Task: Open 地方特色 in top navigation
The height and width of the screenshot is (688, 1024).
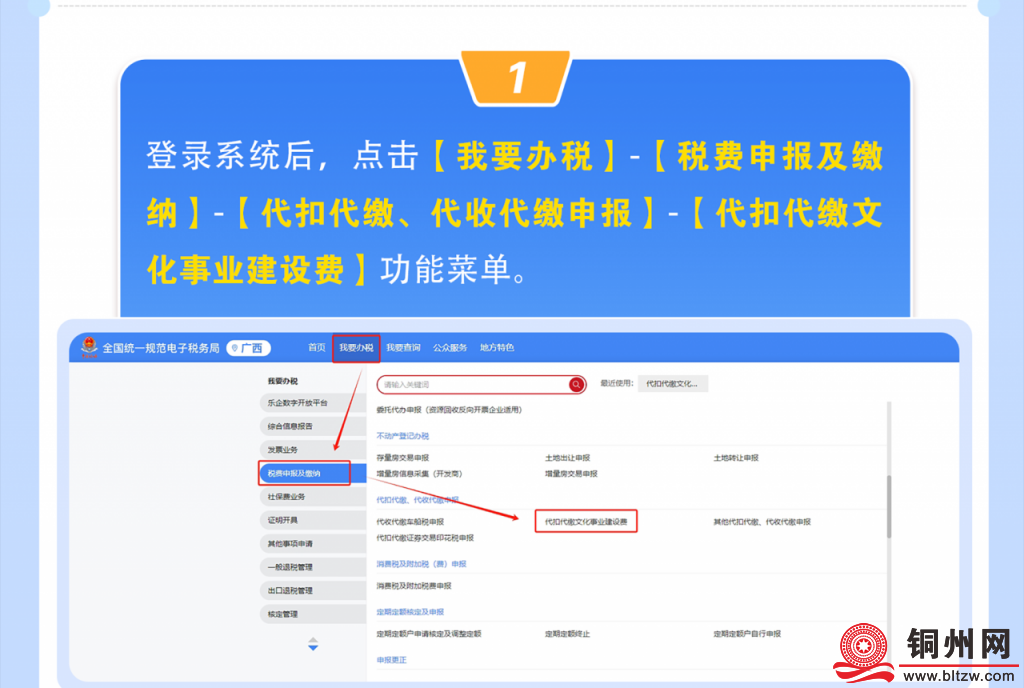Action: pos(497,348)
